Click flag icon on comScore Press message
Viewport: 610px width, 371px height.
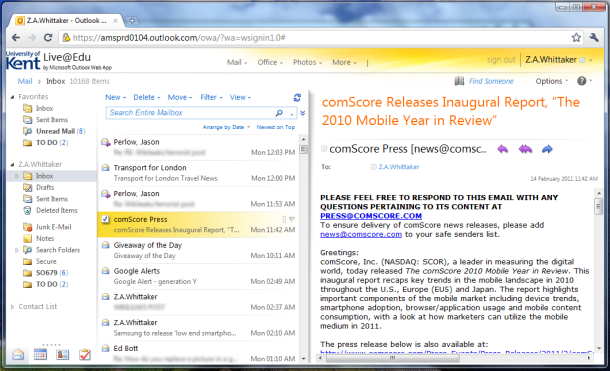click(x=292, y=219)
